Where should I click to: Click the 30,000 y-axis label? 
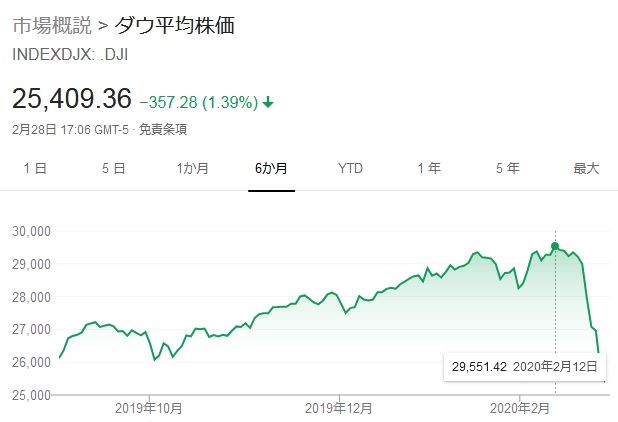[x=32, y=231]
